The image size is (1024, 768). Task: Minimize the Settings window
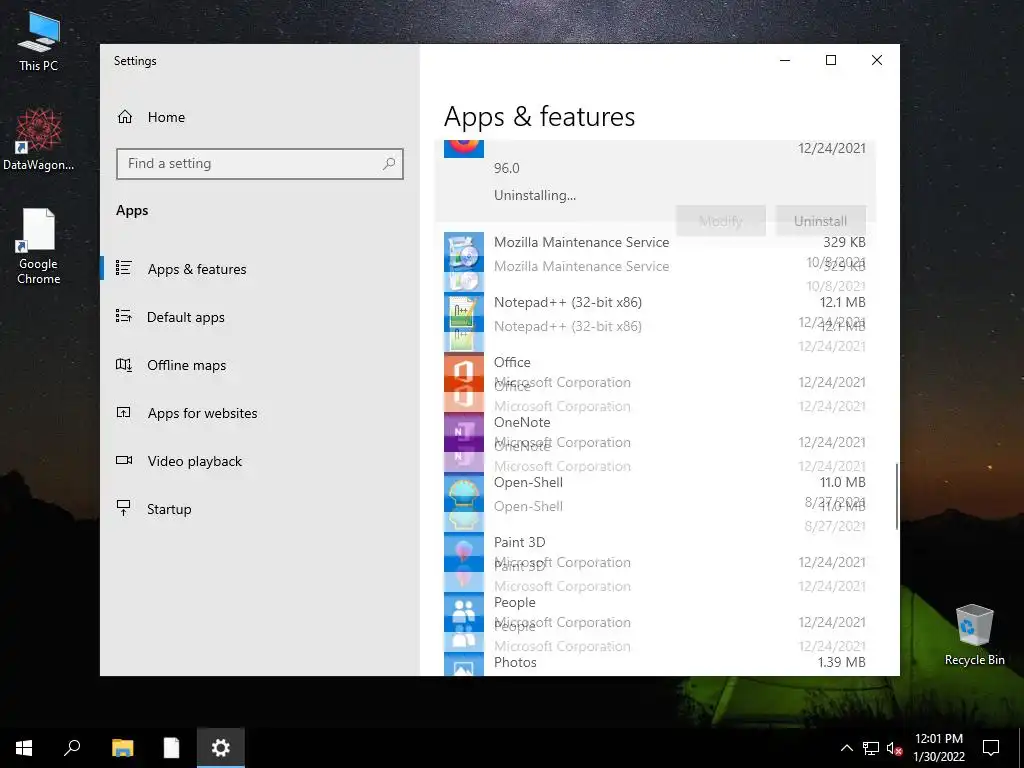click(x=785, y=60)
